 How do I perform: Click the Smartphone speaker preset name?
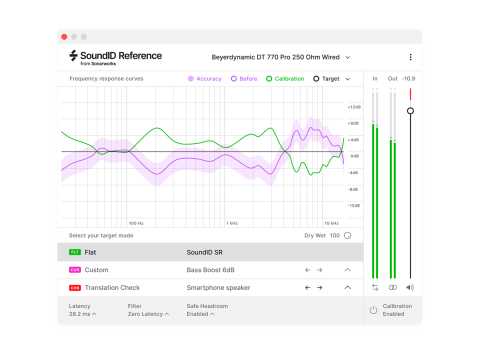click(218, 287)
